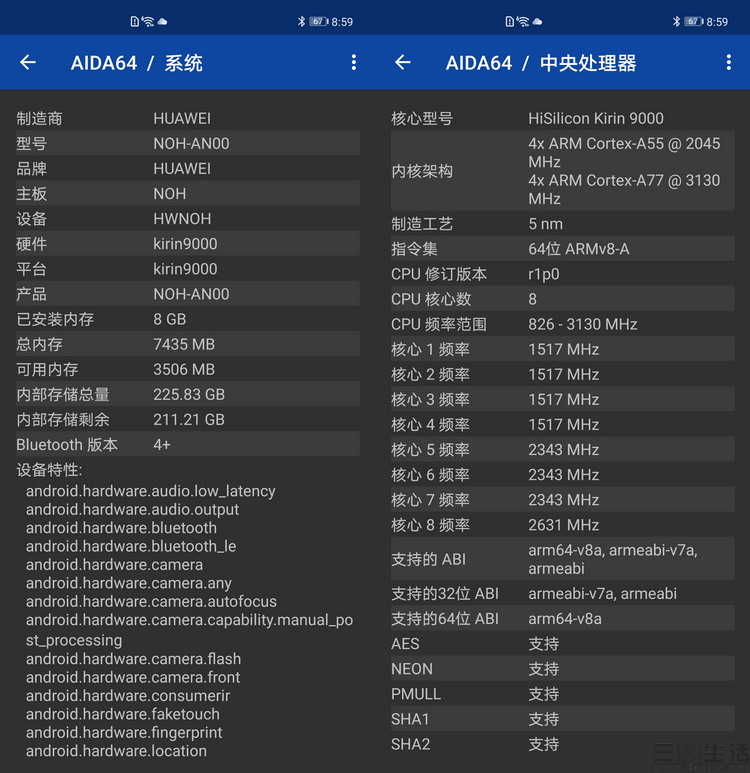This screenshot has width=750, height=773.
Task: Select the NEON 支持 row
Action: pos(562,669)
